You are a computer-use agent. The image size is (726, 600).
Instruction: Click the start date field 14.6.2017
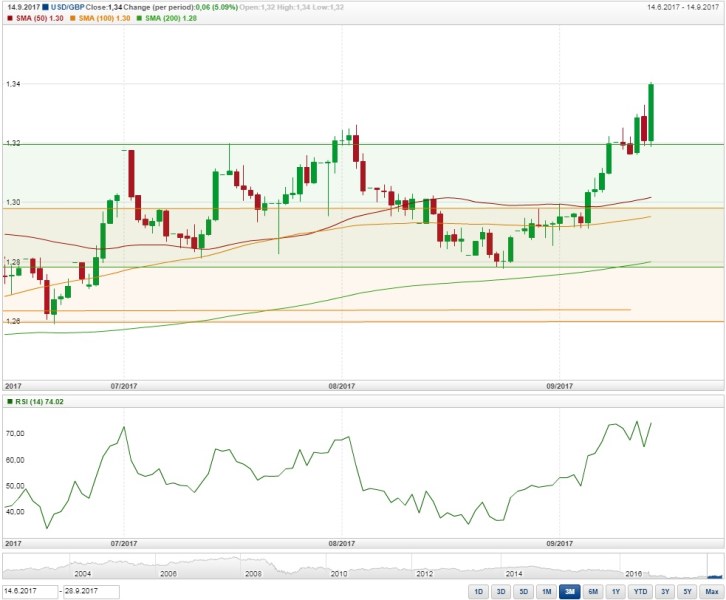(30, 592)
